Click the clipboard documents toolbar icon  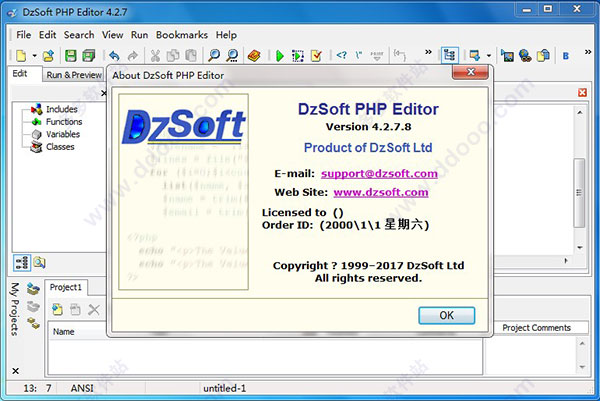543,56
